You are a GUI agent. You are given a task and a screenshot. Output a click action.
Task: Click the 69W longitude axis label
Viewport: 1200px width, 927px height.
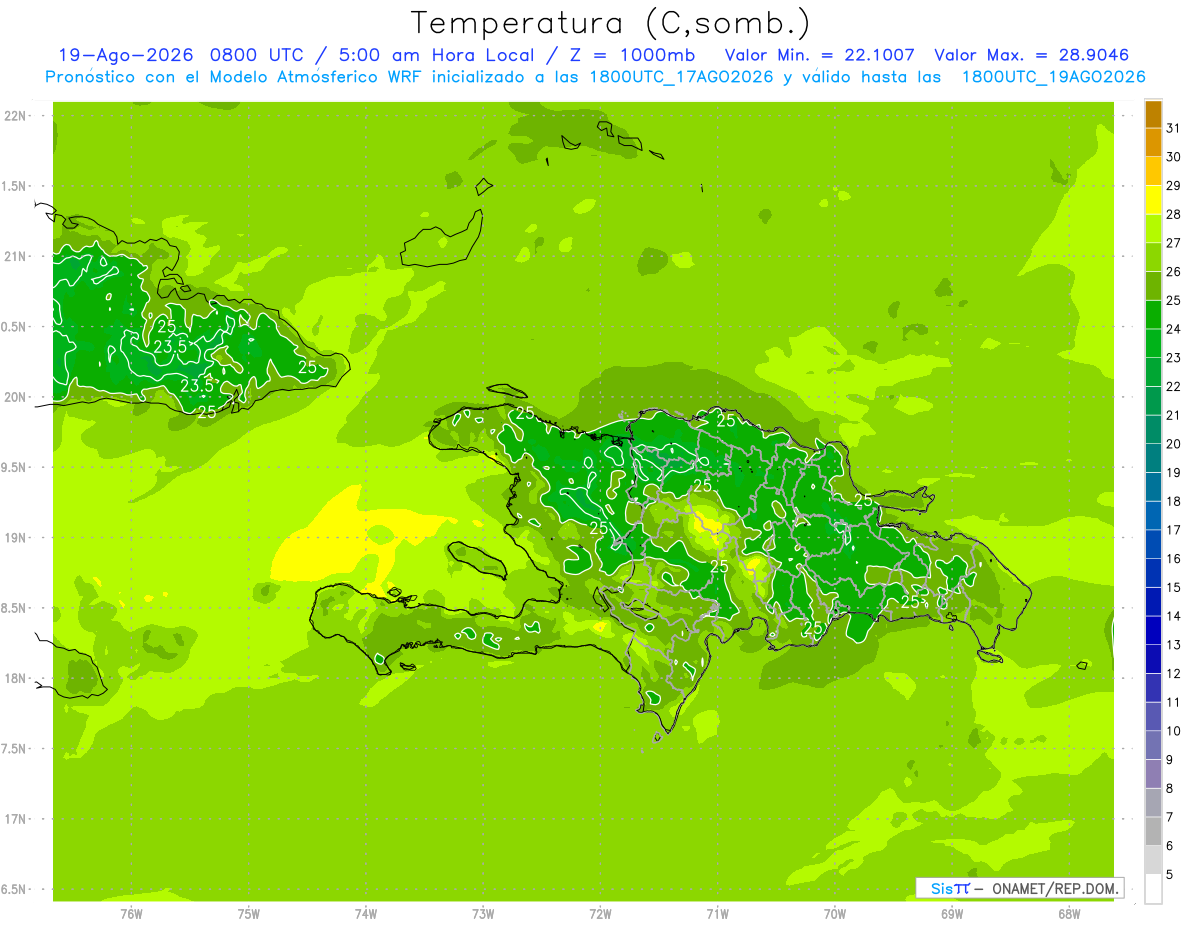[x=952, y=914]
